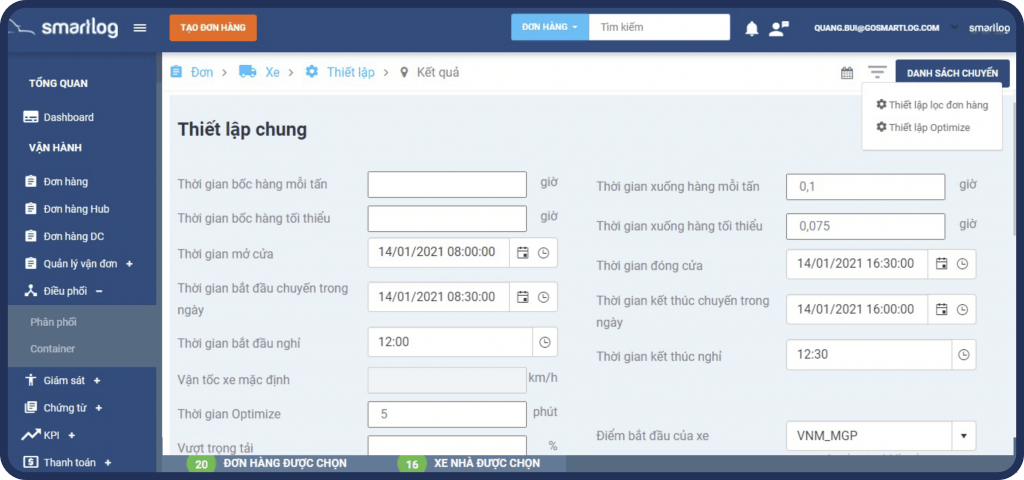Toggle the hamburger menu icon
This screenshot has width=1024, height=480.
coord(140,28)
